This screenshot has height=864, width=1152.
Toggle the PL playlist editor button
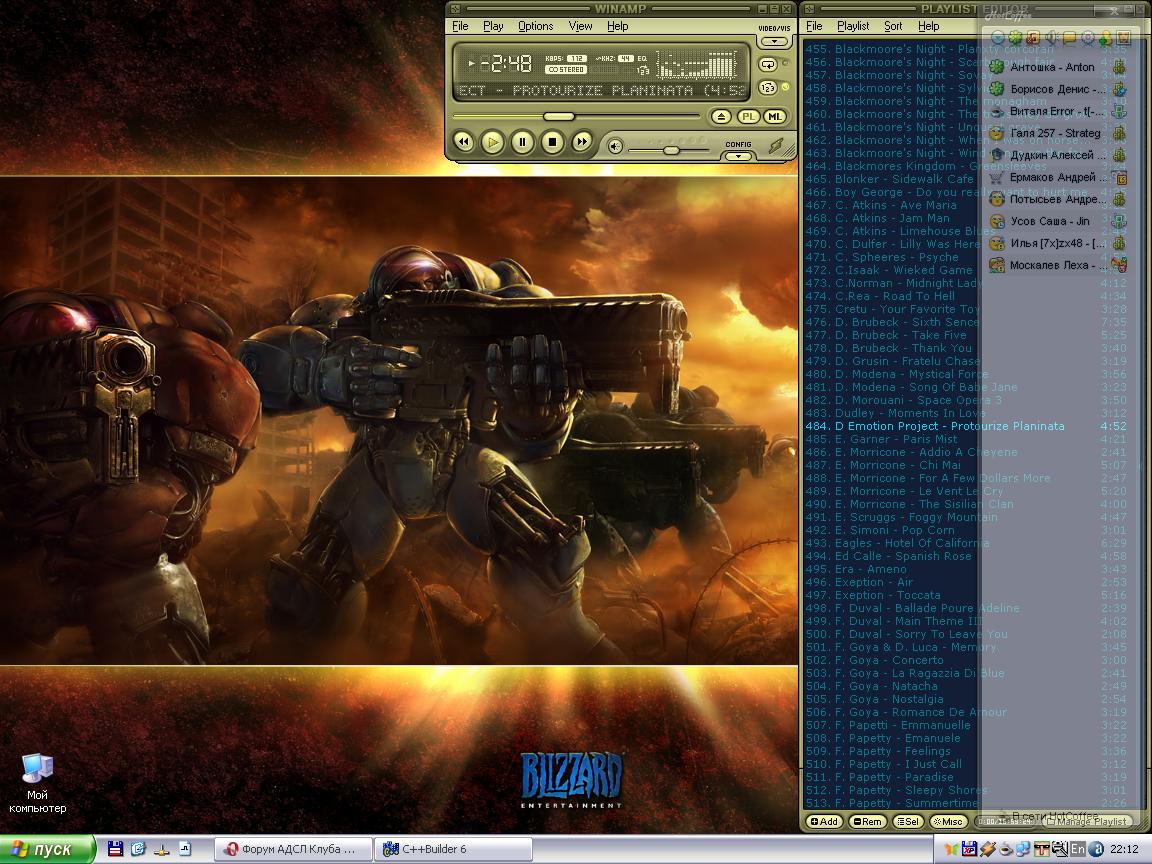(749, 117)
